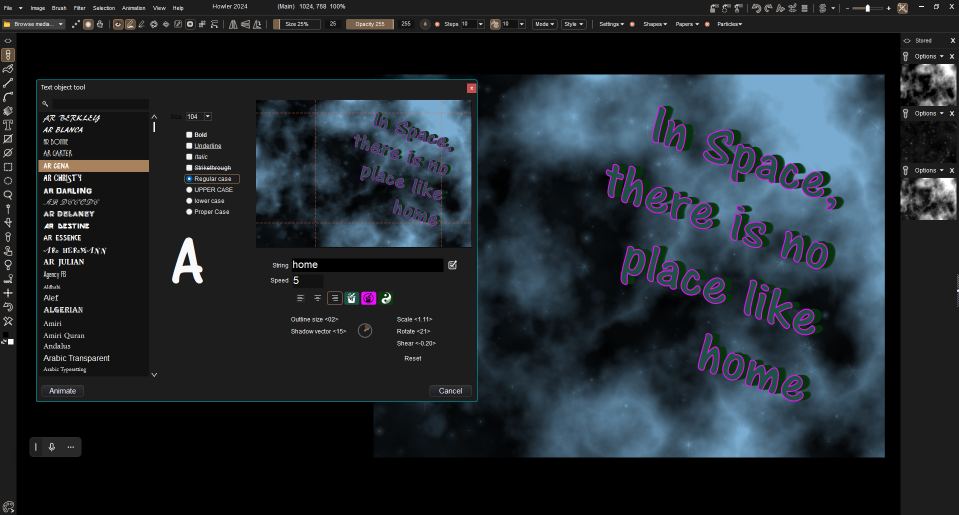Click the undo icon in the top toolbar

pyautogui.click(x=756, y=8)
